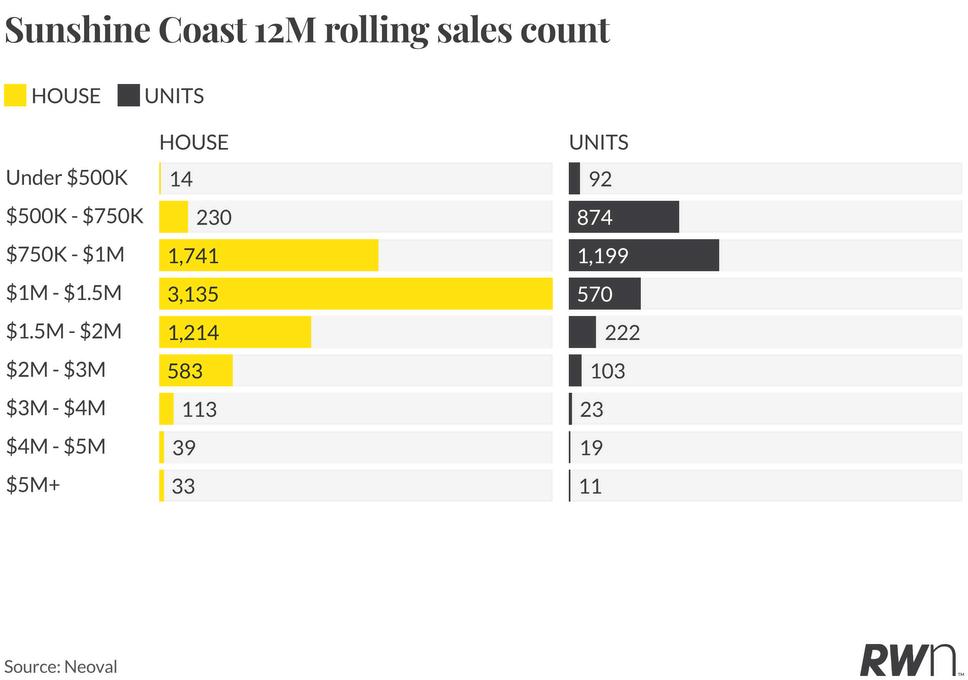The height and width of the screenshot is (680, 968).
Task: Select the 570 units bar
Action: 605,293
